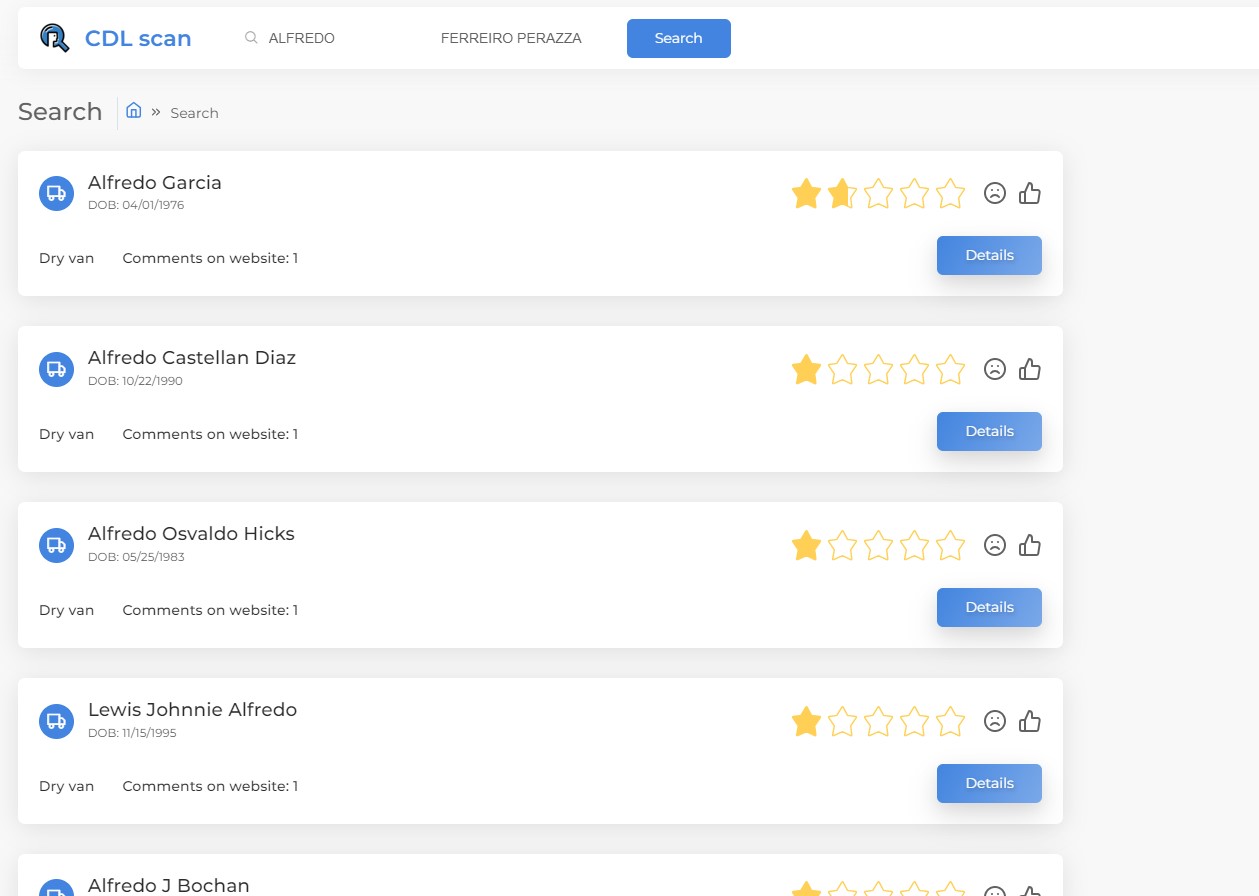Viewport: 1259px width, 896px height.
Task: Click truck icon beside Alfredo Osvaldo Hicks
Action: pyautogui.click(x=56, y=545)
